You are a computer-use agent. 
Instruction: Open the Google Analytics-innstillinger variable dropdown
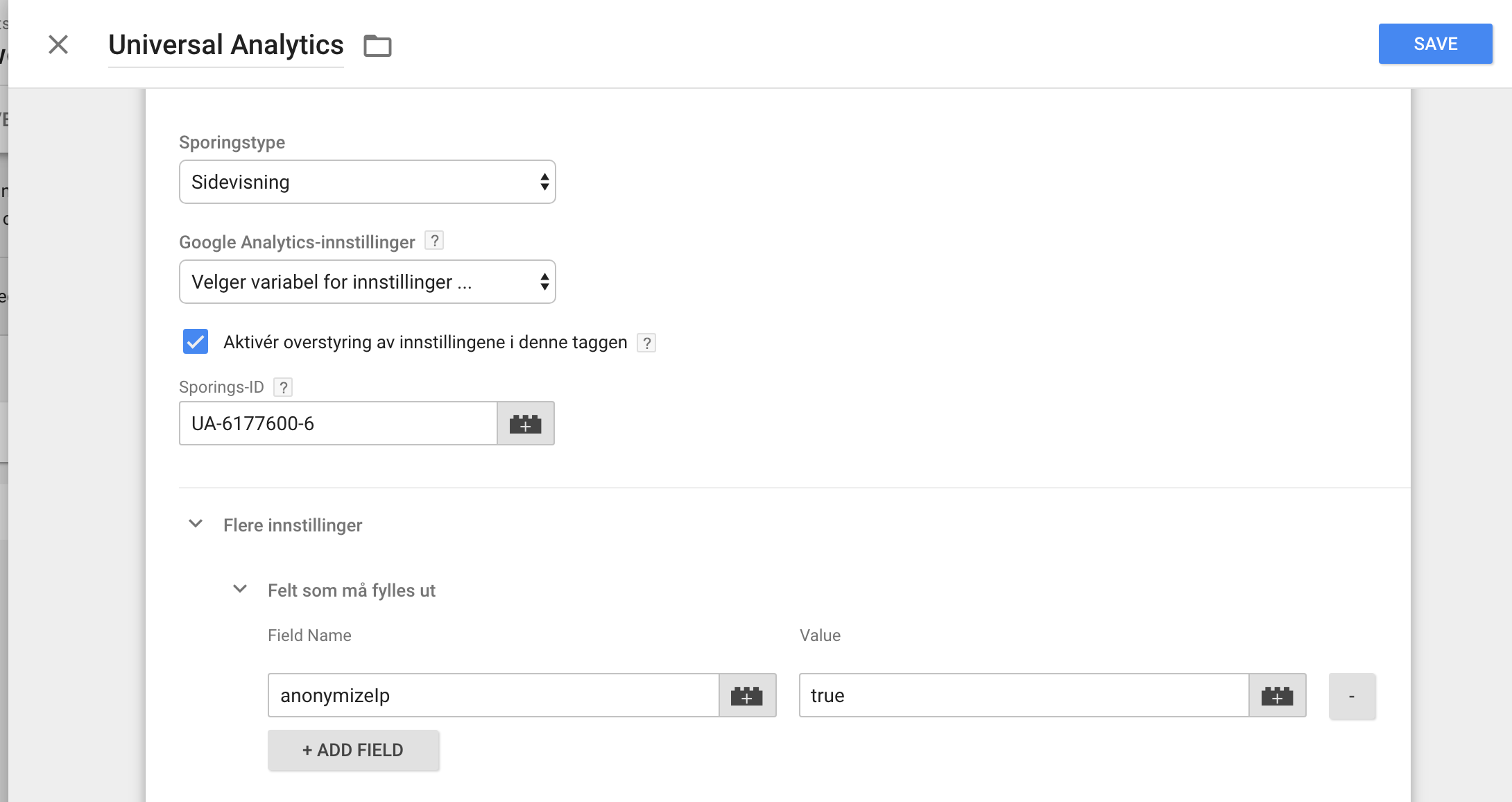click(368, 282)
